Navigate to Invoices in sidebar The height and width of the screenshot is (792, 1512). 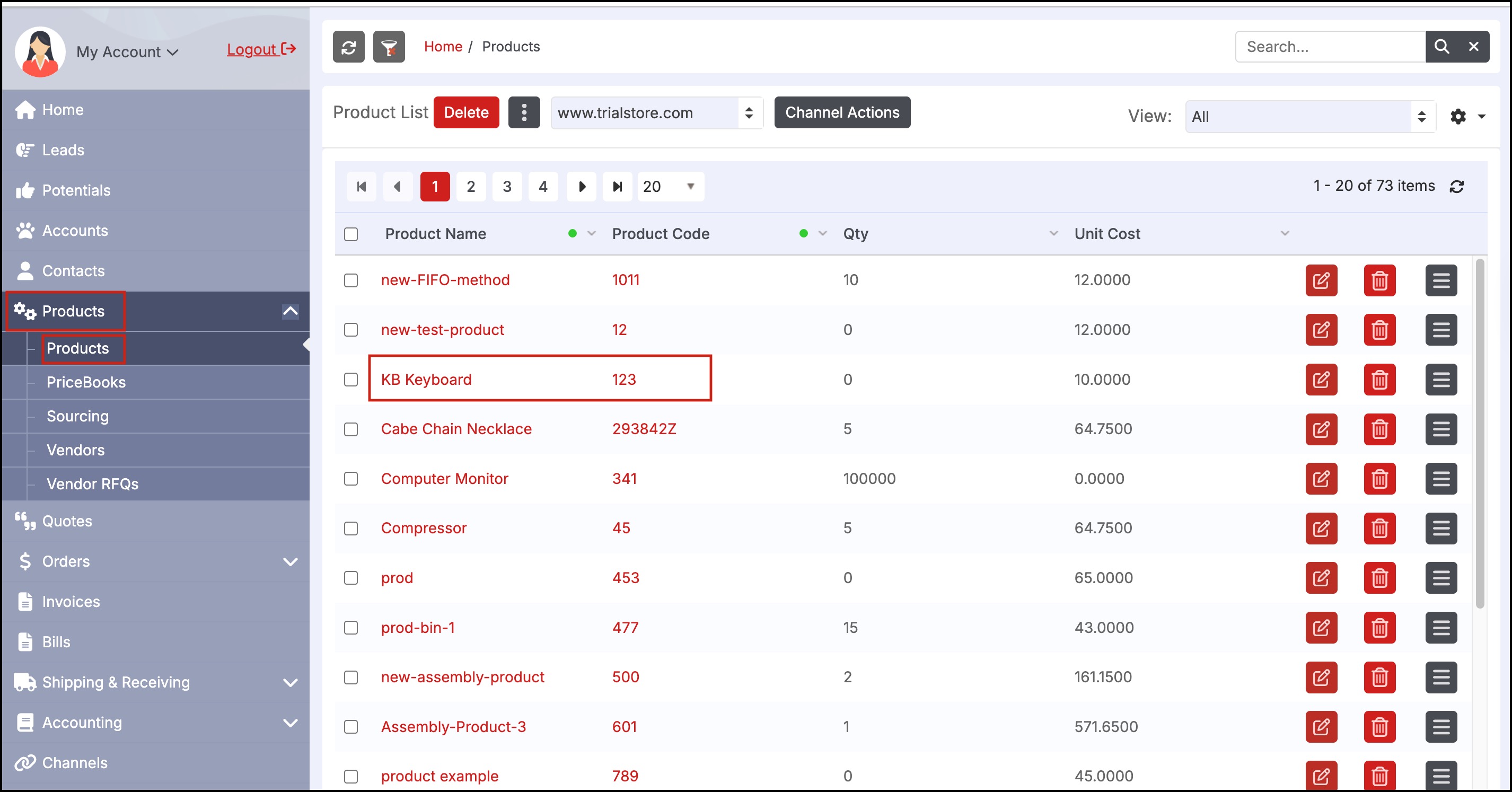coord(71,602)
